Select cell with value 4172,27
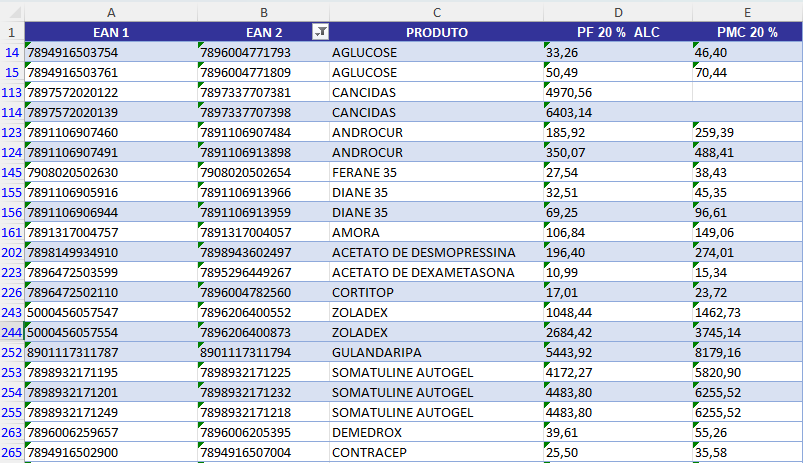The height and width of the screenshot is (463, 803). click(x=618, y=372)
